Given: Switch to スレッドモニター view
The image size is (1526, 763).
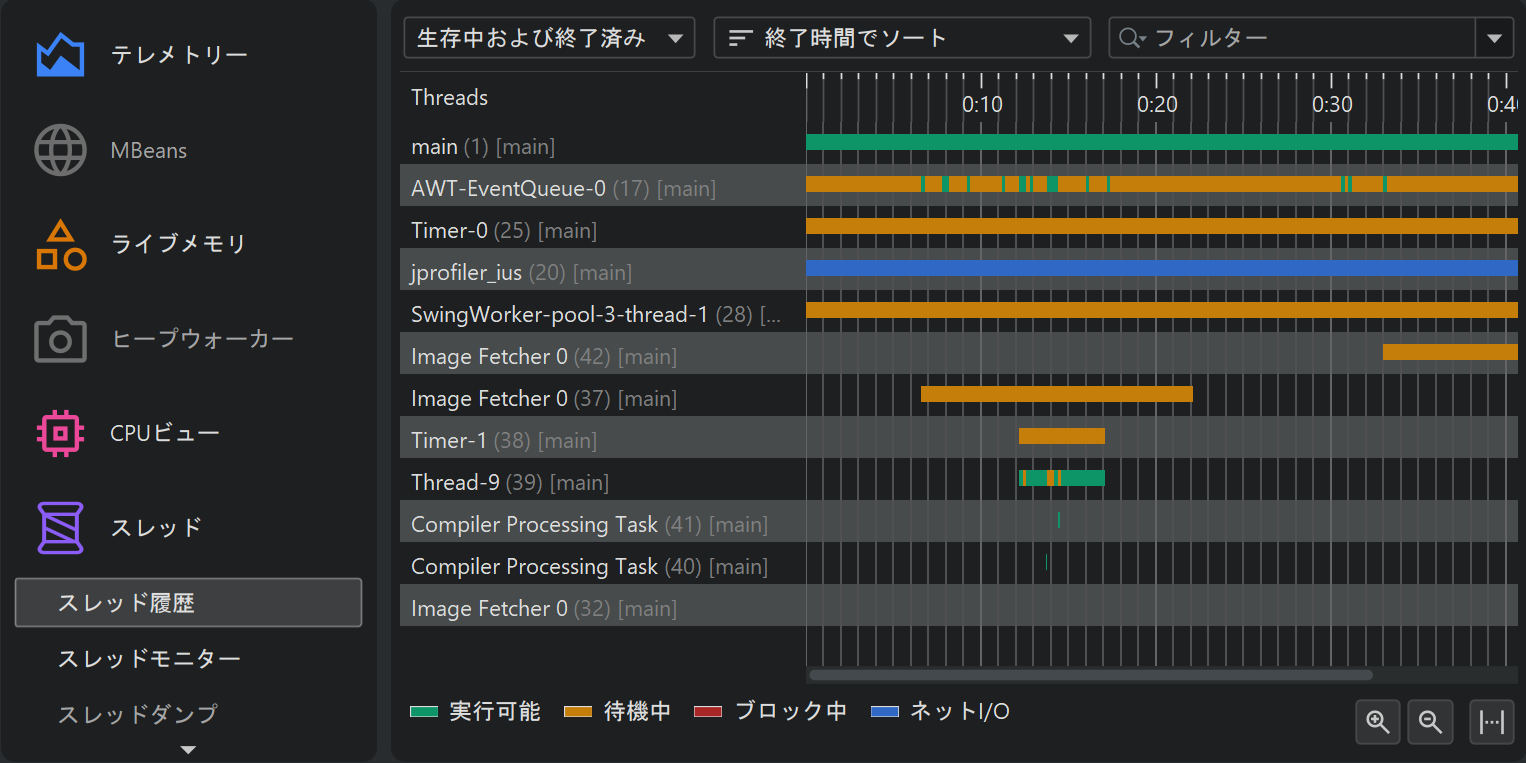Looking at the screenshot, I should pyautogui.click(x=149, y=659).
